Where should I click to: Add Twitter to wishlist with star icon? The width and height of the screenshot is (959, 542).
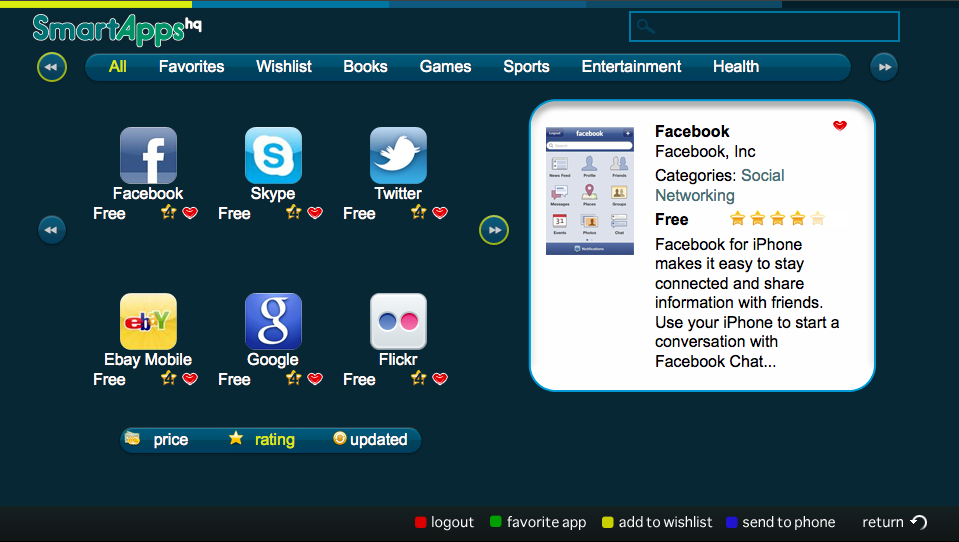[x=418, y=212]
